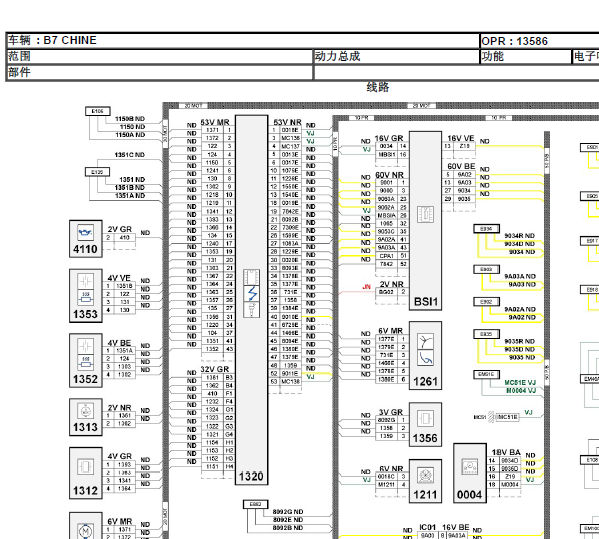Select splice box E120

tap(97, 172)
